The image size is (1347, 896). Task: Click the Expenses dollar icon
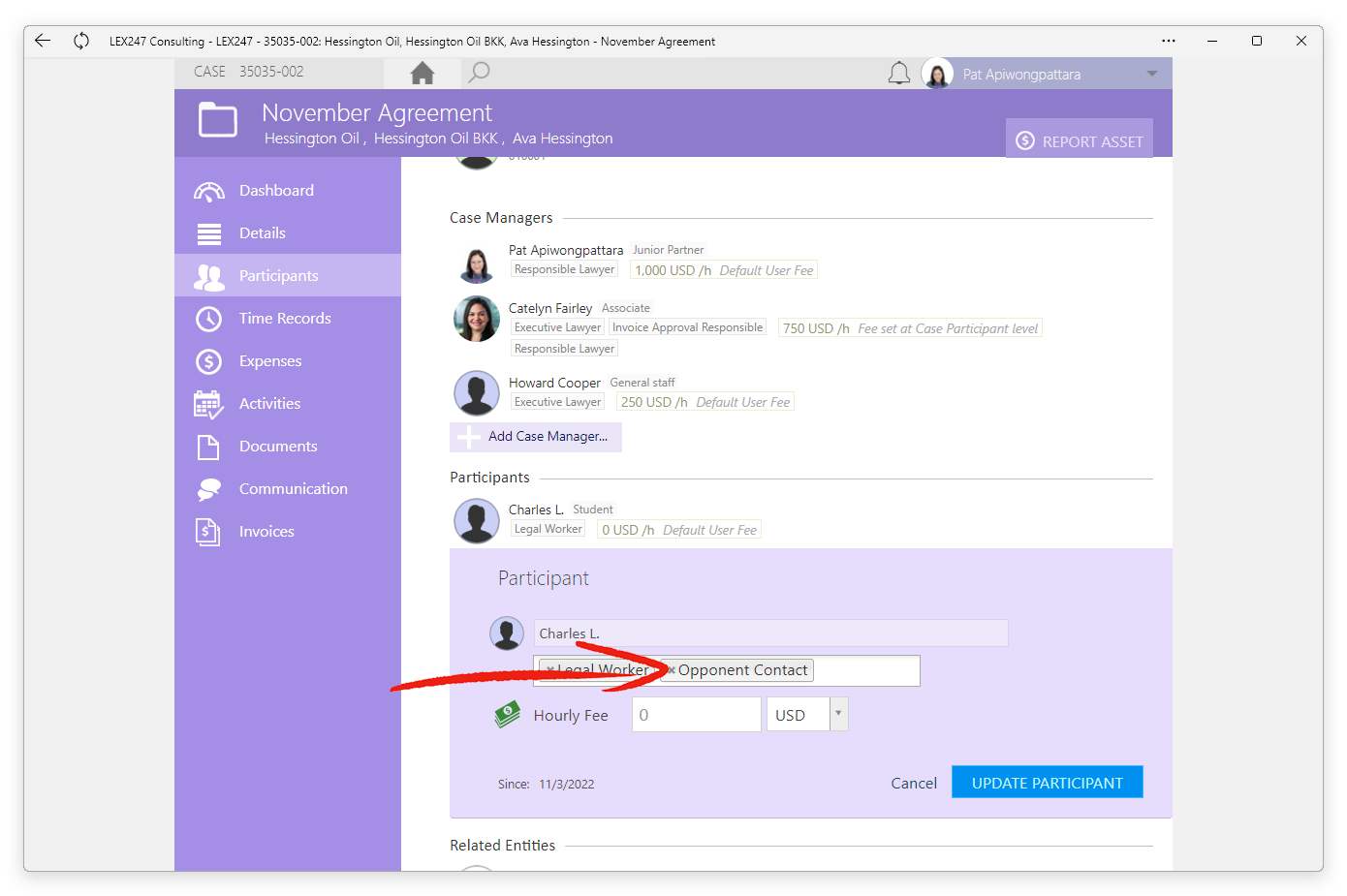[209, 361]
